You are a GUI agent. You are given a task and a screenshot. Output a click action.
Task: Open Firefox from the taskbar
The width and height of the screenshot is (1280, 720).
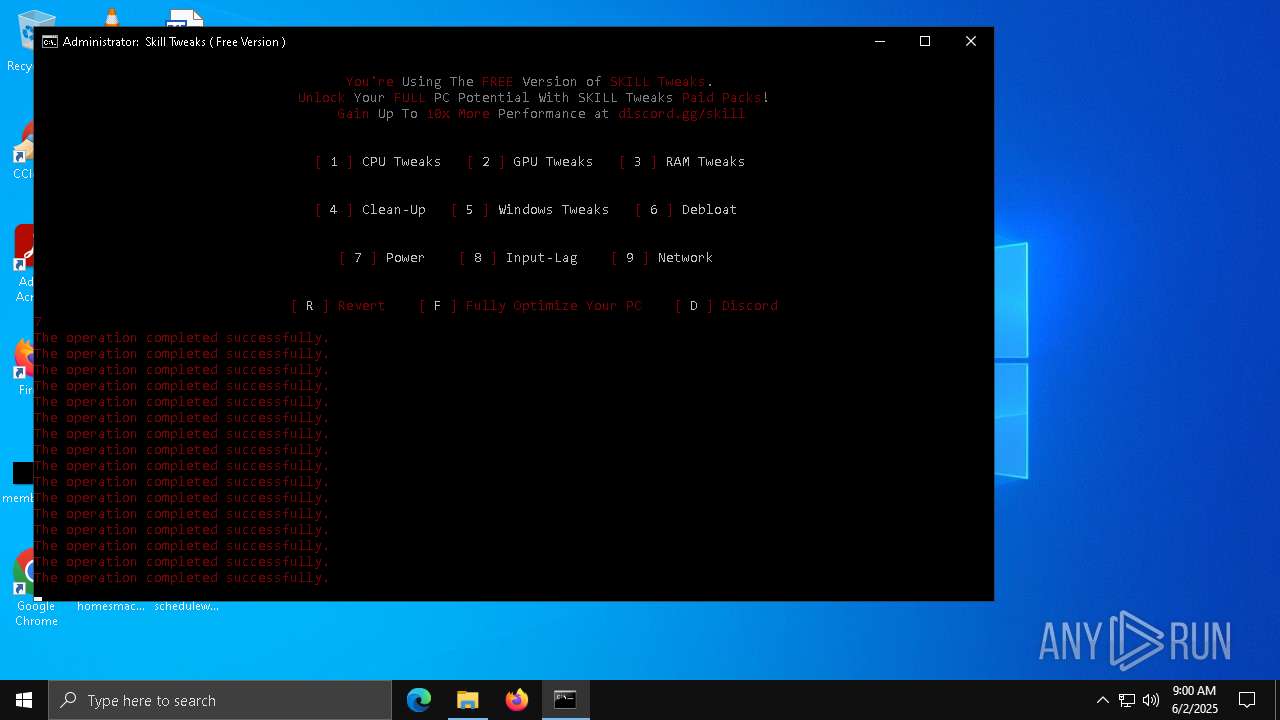(516, 700)
